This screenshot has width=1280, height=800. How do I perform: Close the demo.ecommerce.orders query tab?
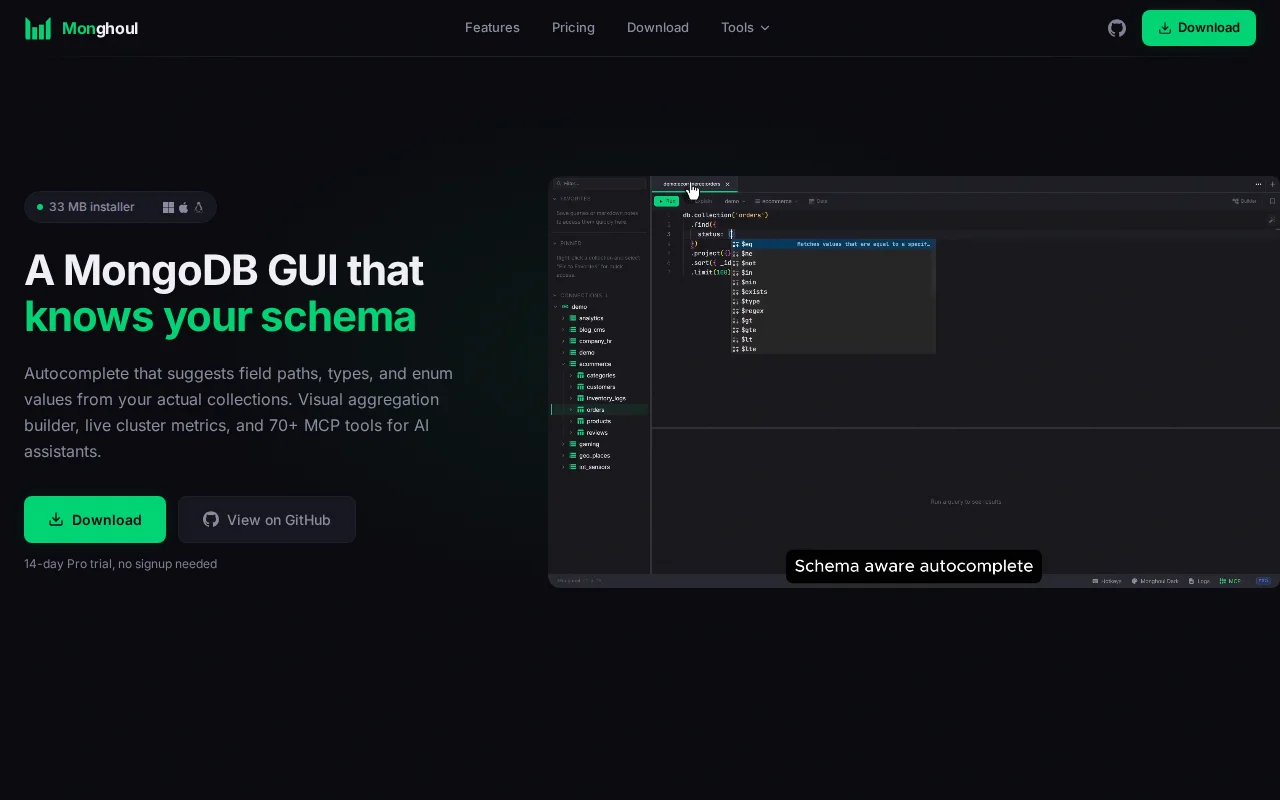tap(727, 184)
